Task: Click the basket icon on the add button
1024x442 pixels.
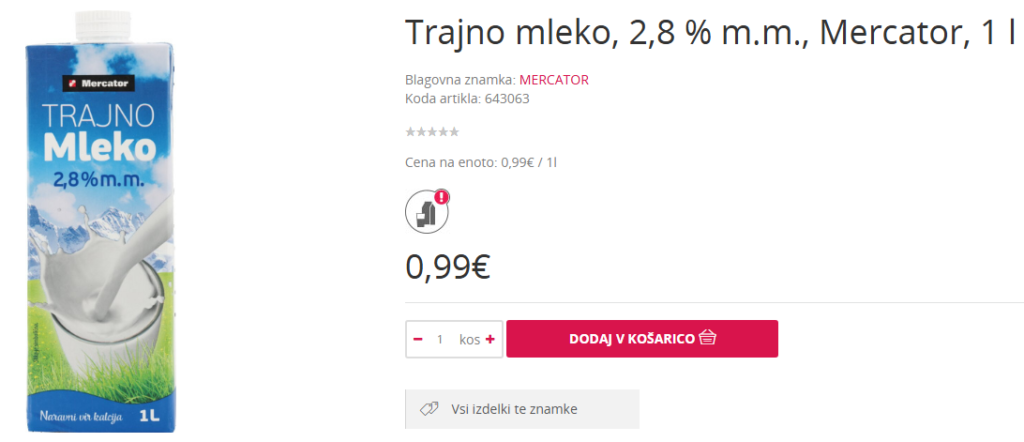Action: (708, 338)
